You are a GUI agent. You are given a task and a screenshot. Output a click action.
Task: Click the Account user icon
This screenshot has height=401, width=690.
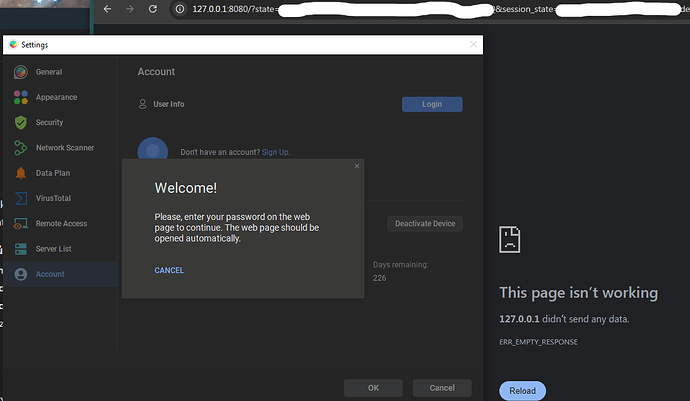[x=20, y=274]
